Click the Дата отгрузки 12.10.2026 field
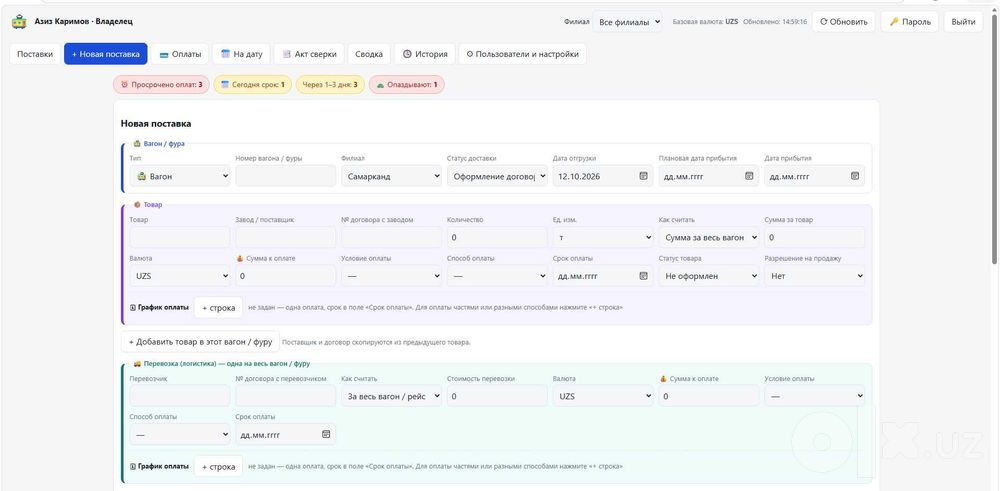This screenshot has height=491, width=1000. point(603,176)
